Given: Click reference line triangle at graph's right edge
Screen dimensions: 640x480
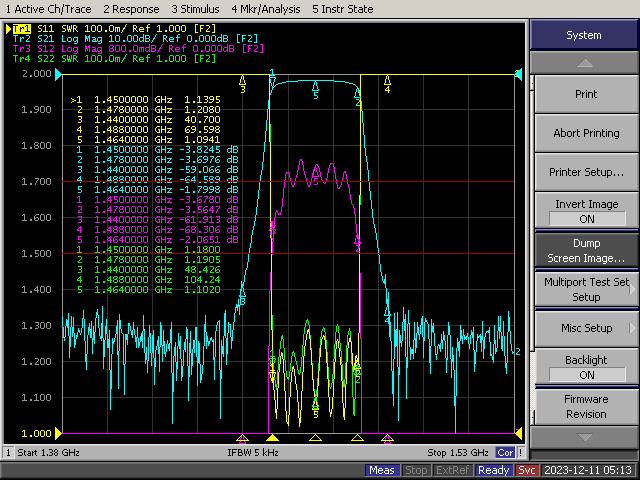Looking at the screenshot, I should point(518,74).
